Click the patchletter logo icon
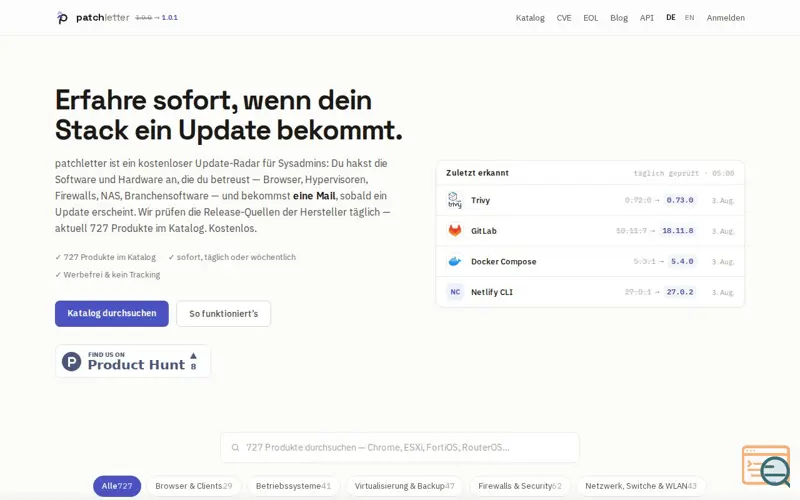Viewport: 800px width, 500px height. [62, 18]
